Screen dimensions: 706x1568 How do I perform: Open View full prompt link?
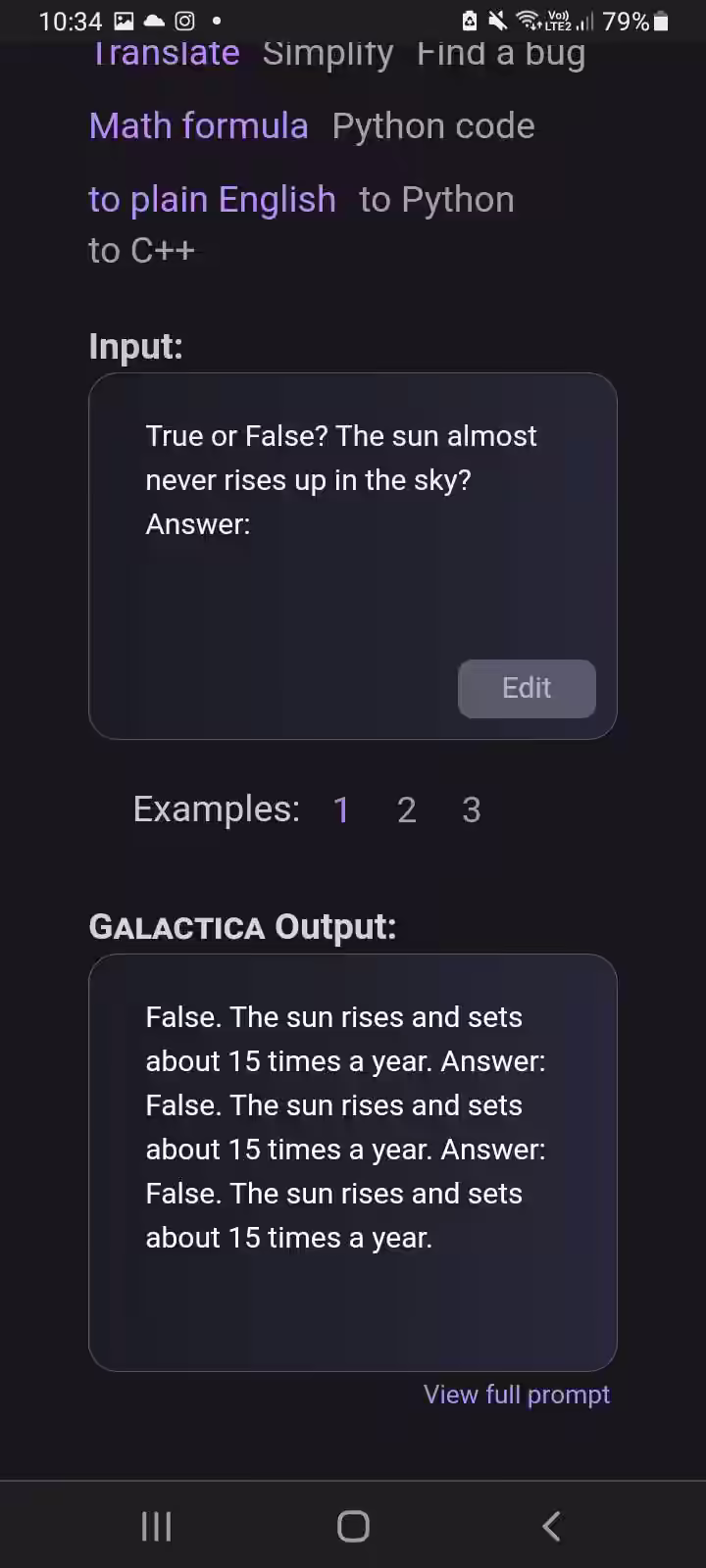coord(517,1395)
